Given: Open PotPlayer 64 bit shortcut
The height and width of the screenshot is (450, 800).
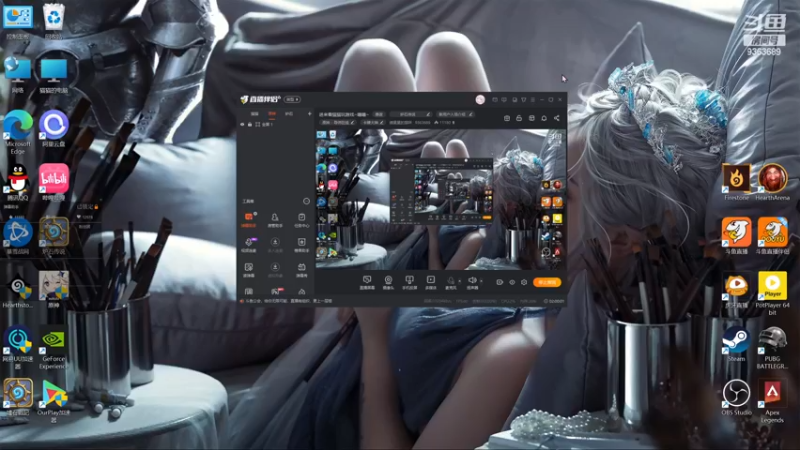Looking at the screenshot, I should point(772,293).
